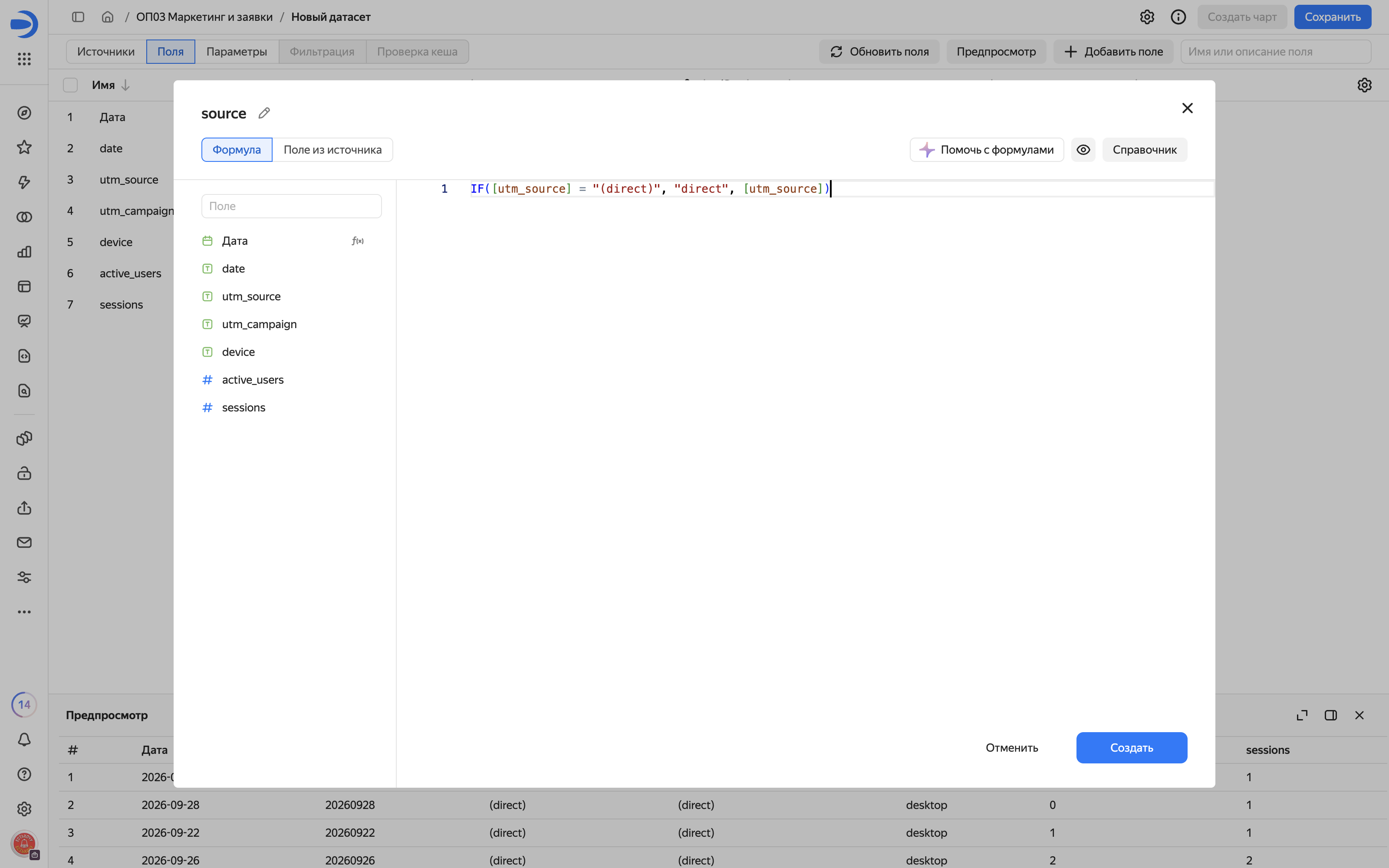Click the notifications bell in sidebar

pyautogui.click(x=24, y=740)
